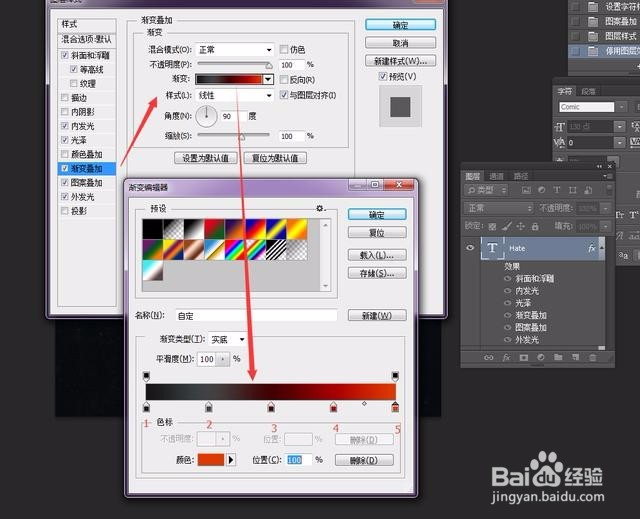640x519 pixels.
Task: Click the type layer filter icon
Action: [557, 190]
